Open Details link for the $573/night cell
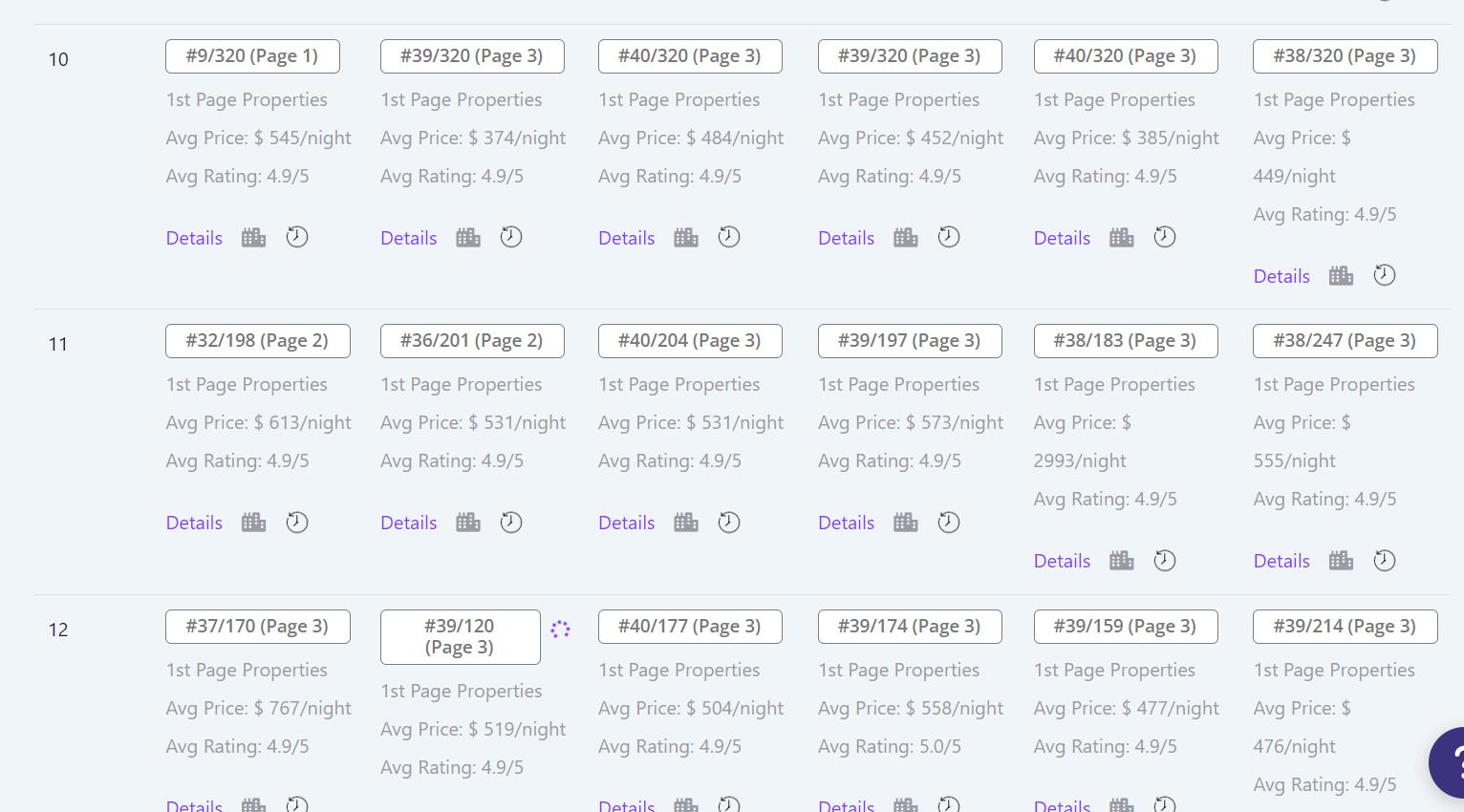This screenshot has width=1464, height=812. click(847, 523)
